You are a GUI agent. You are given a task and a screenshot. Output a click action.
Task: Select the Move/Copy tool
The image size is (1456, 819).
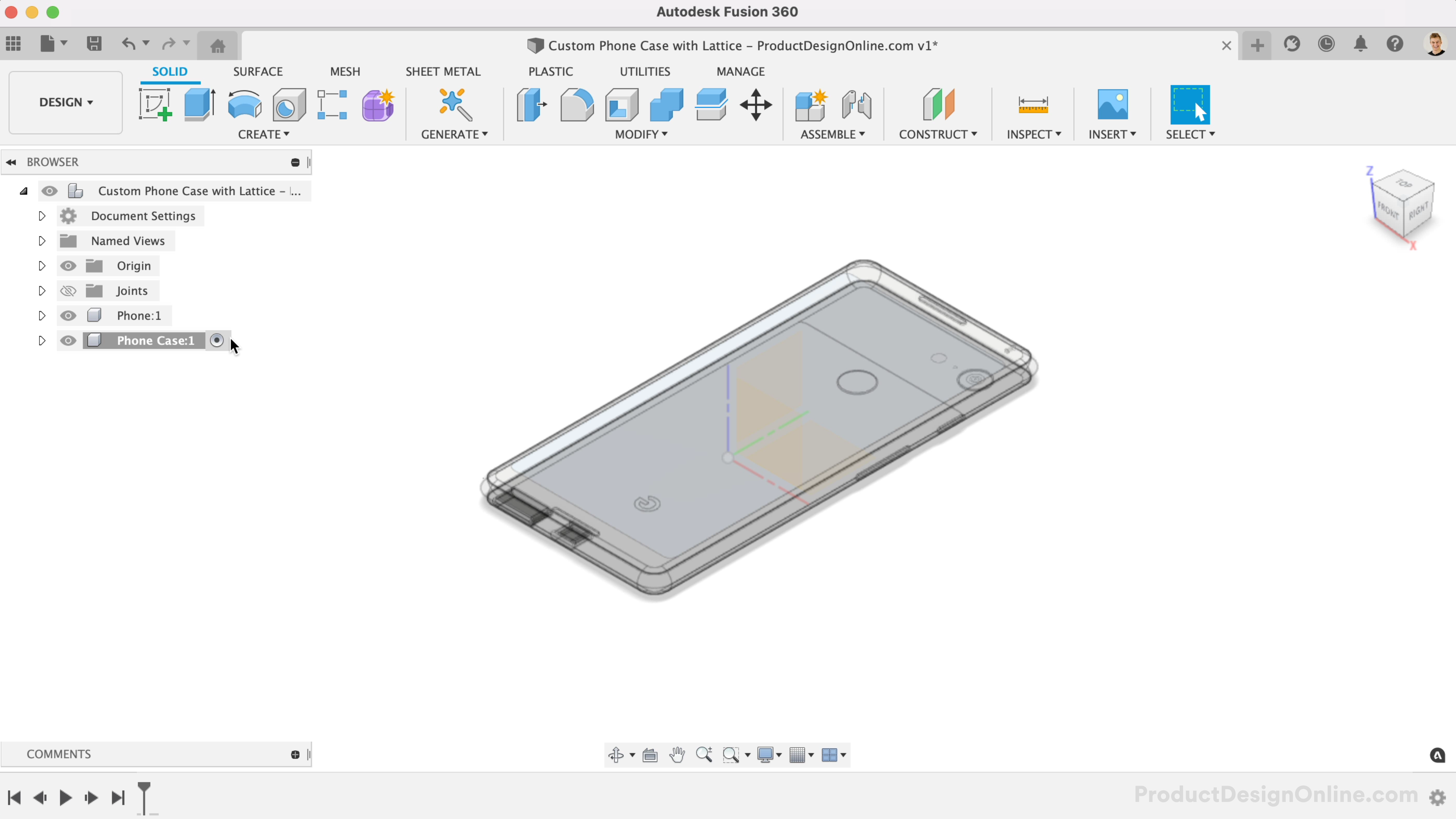pyautogui.click(x=756, y=105)
